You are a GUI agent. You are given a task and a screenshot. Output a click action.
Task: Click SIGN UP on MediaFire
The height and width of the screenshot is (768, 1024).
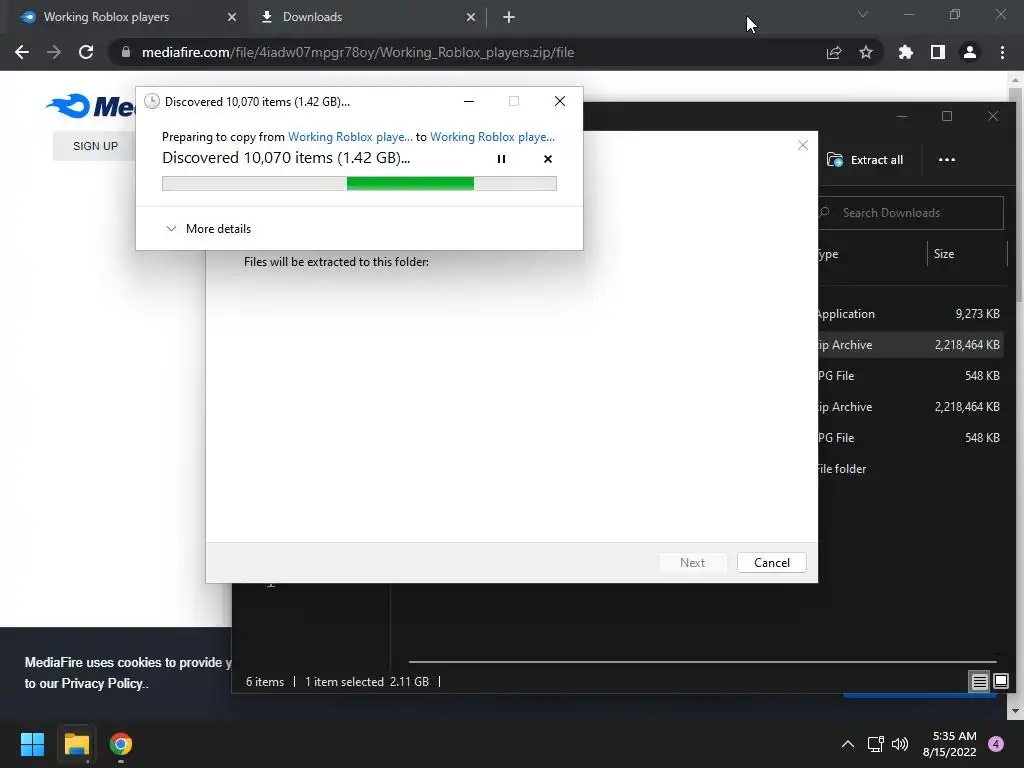pos(95,146)
